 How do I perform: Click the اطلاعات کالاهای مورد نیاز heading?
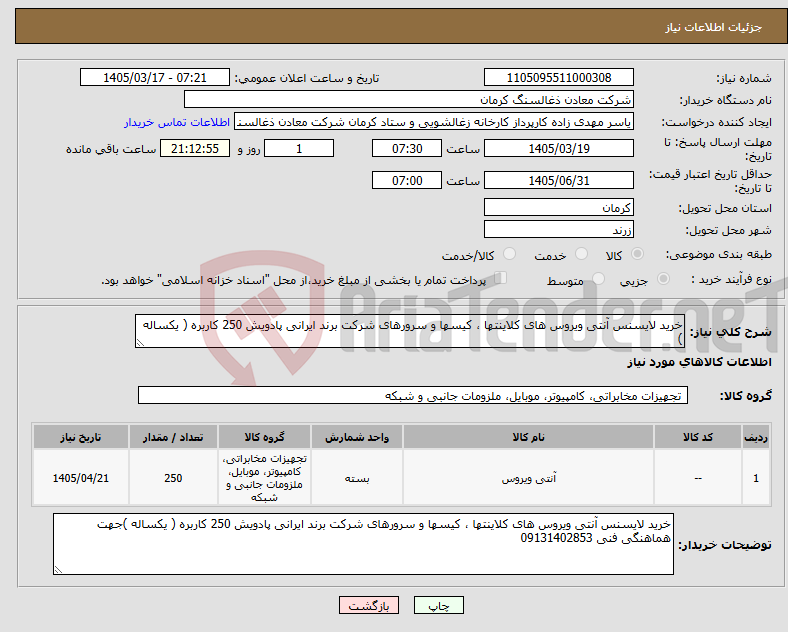pyautogui.click(x=699, y=362)
